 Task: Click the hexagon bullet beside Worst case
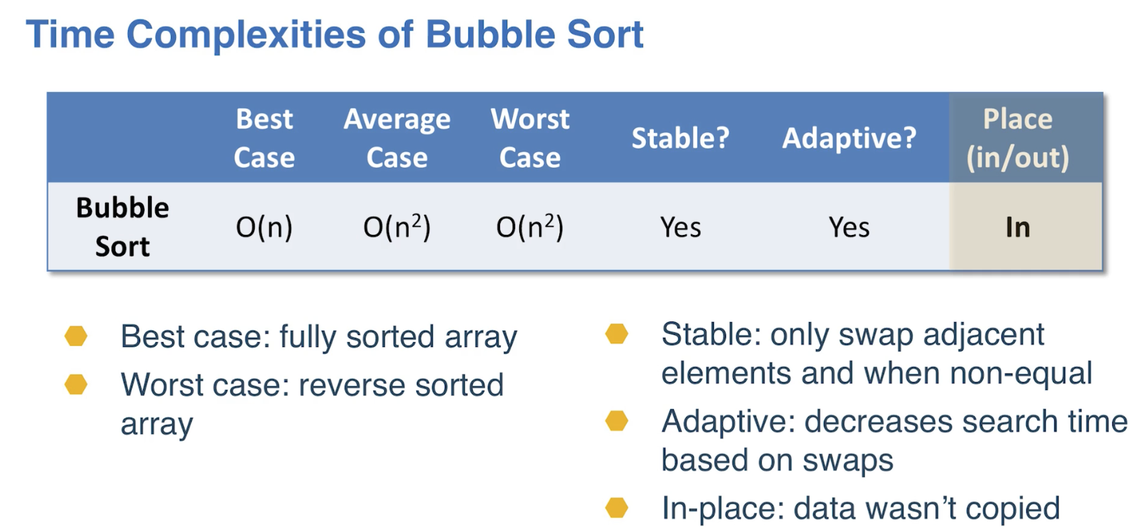click(x=76, y=384)
